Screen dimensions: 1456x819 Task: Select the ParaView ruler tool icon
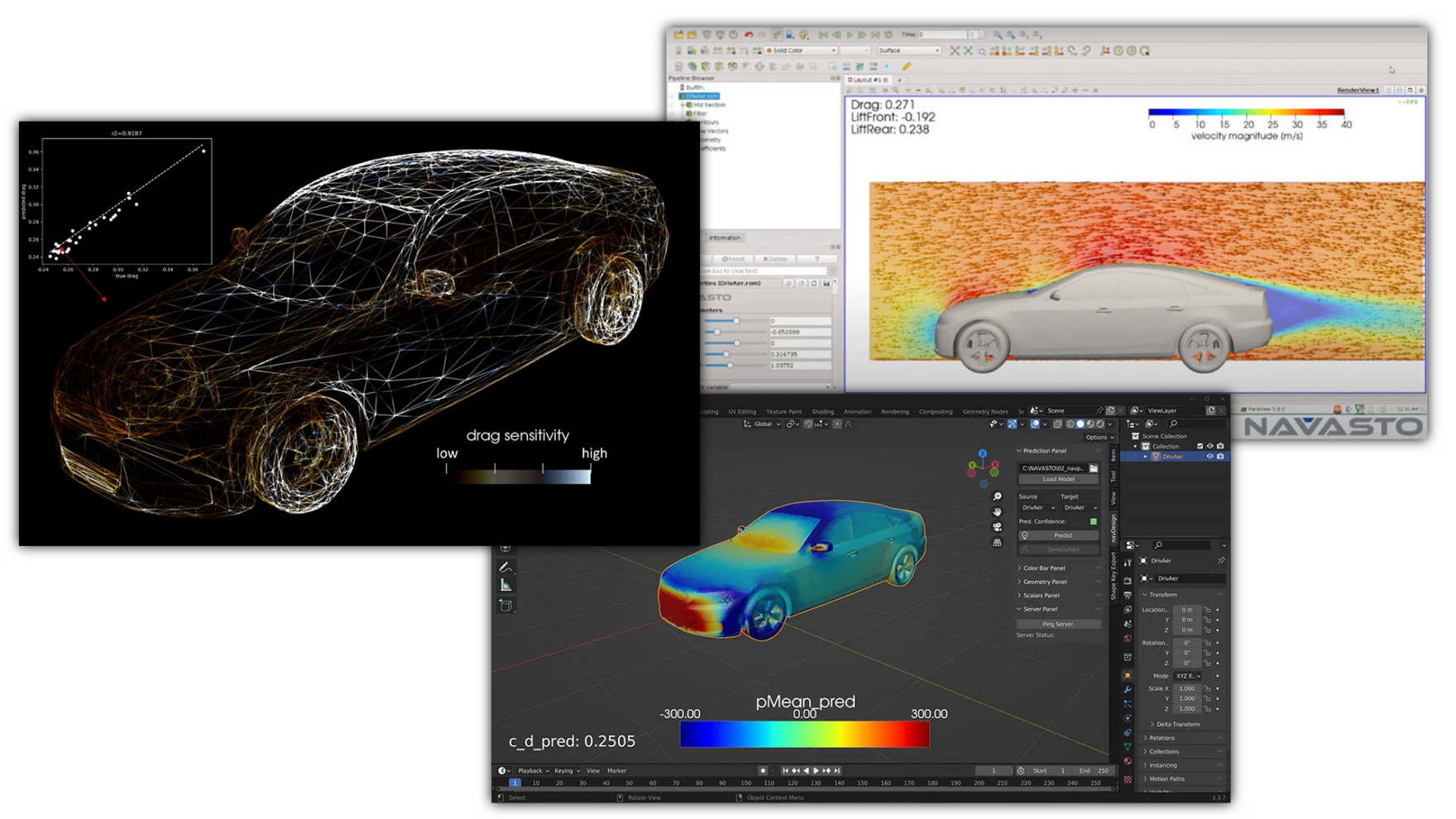tap(907, 66)
